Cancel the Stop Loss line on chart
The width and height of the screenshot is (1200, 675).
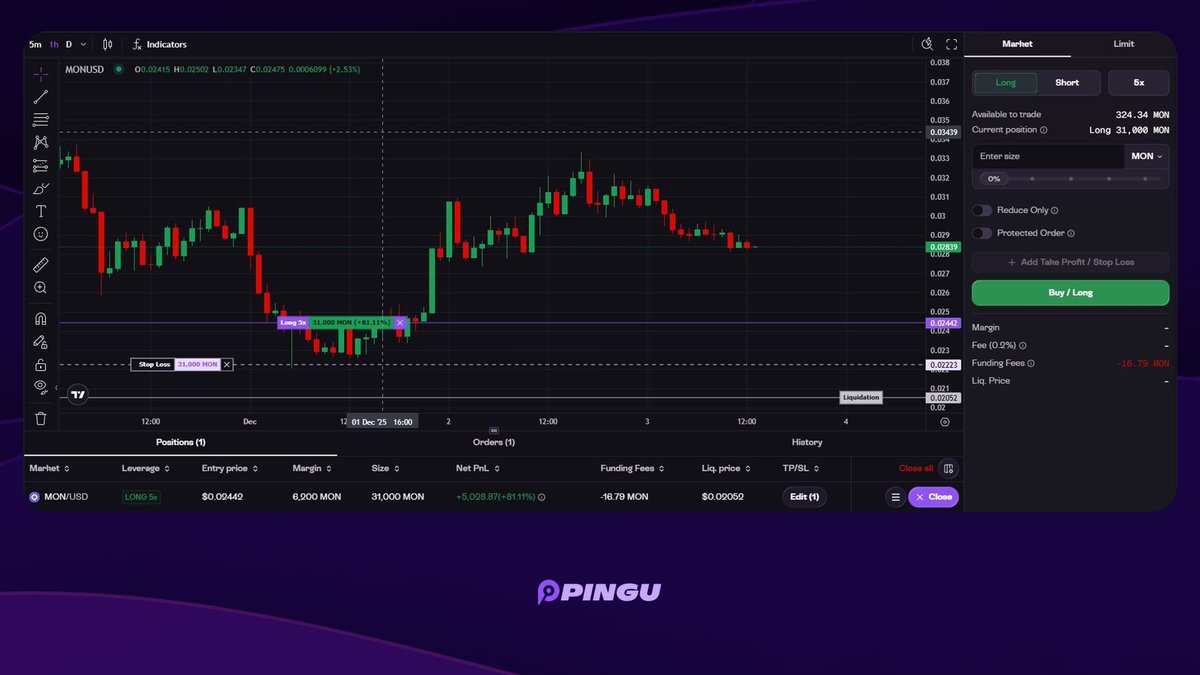pos(227,365)
